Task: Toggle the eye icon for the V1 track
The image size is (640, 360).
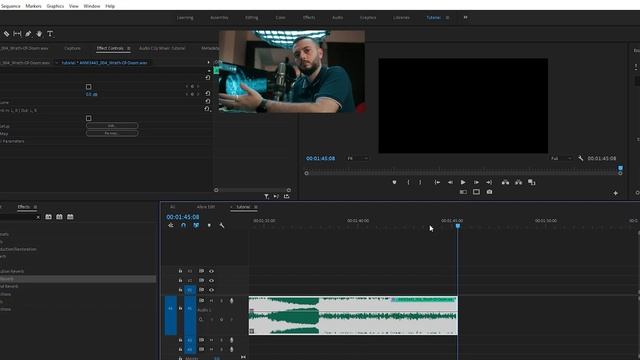Action: [x=211, y=290]
